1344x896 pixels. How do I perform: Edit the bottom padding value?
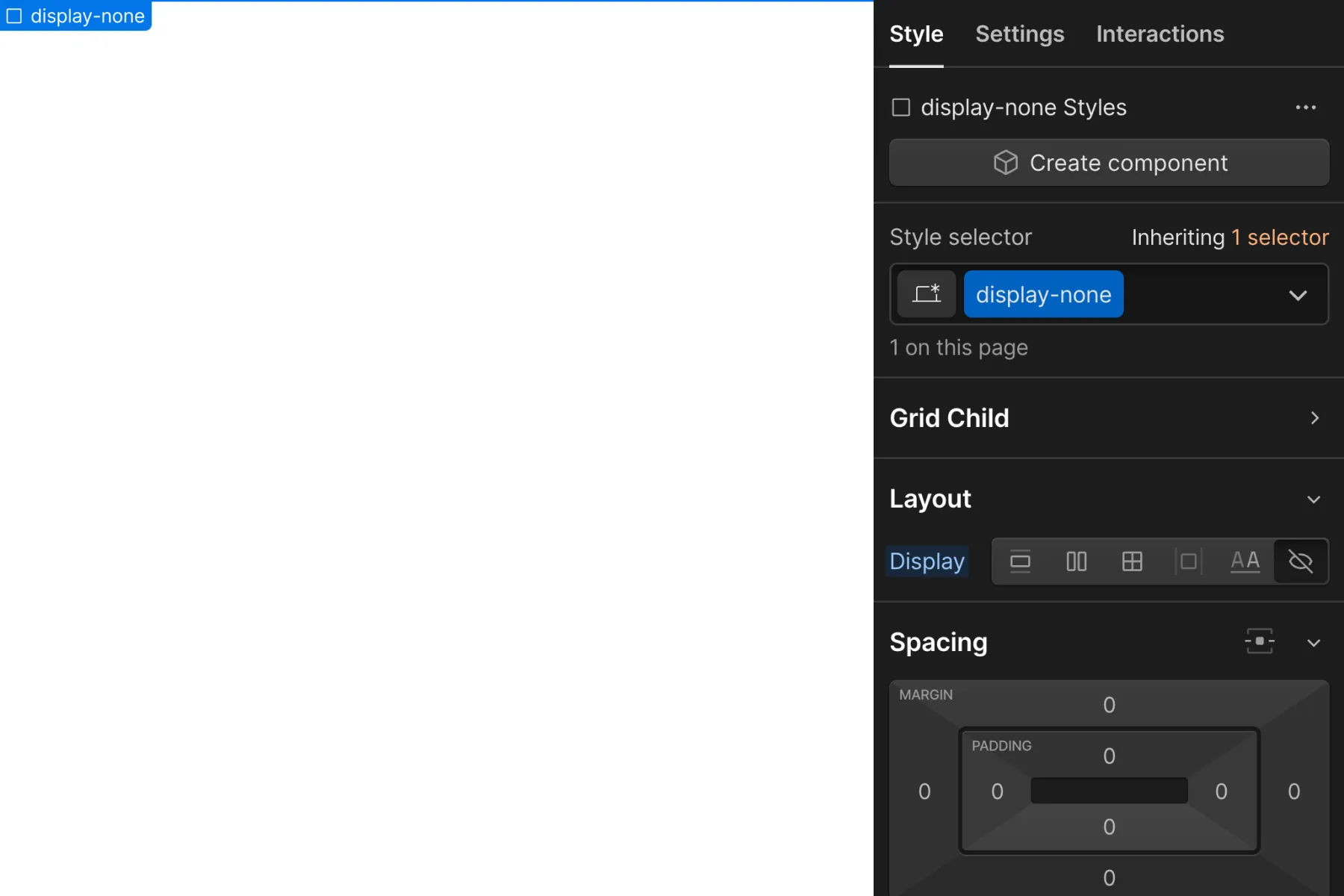click(1109, 827)
